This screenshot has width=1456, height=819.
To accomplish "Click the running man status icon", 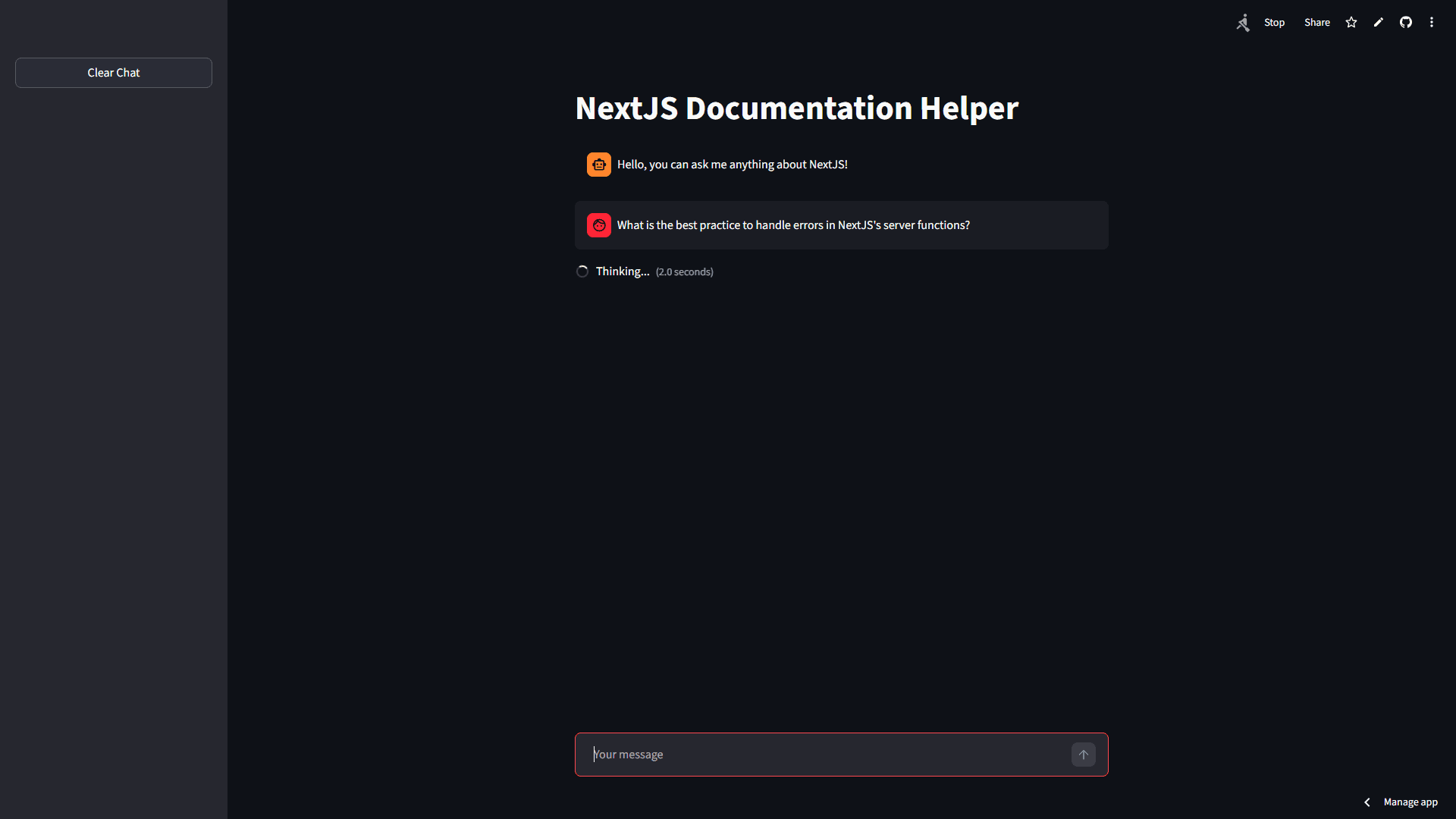I will coord(1243,23).
